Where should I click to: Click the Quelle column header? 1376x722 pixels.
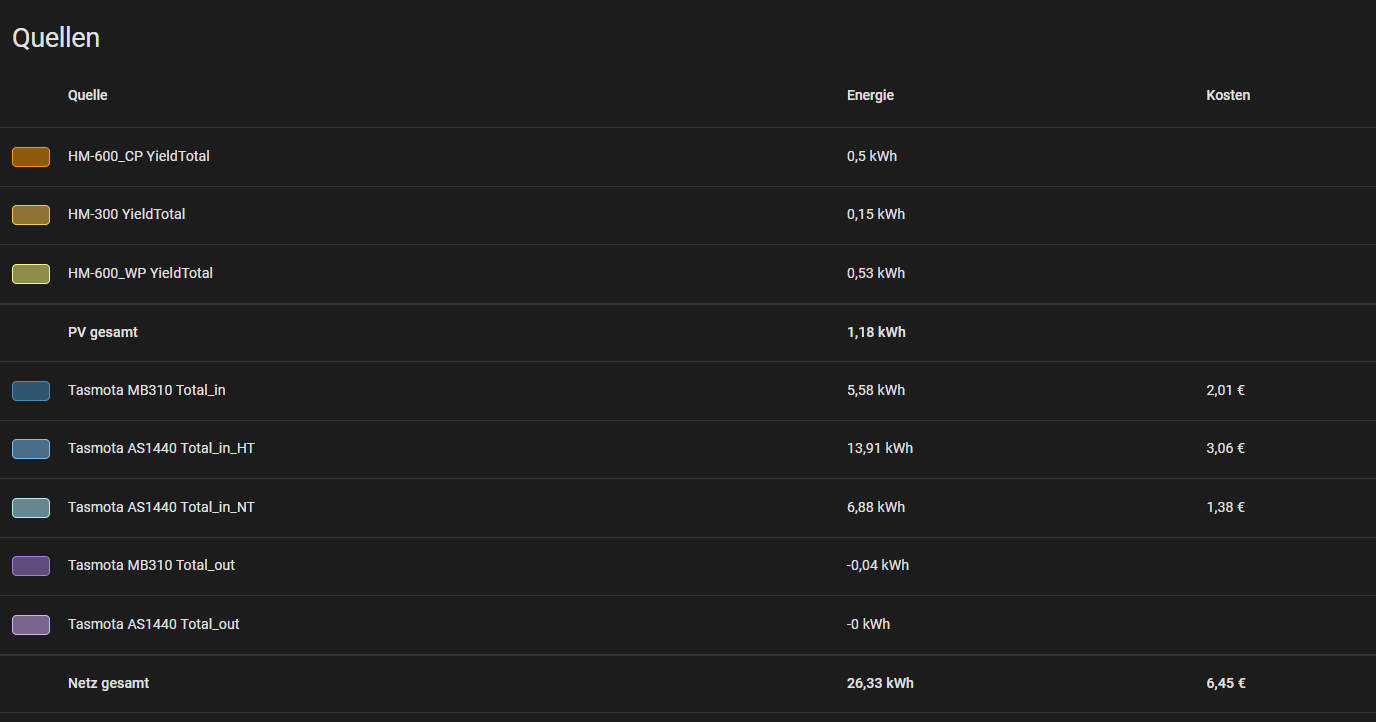tap(87, 95)
